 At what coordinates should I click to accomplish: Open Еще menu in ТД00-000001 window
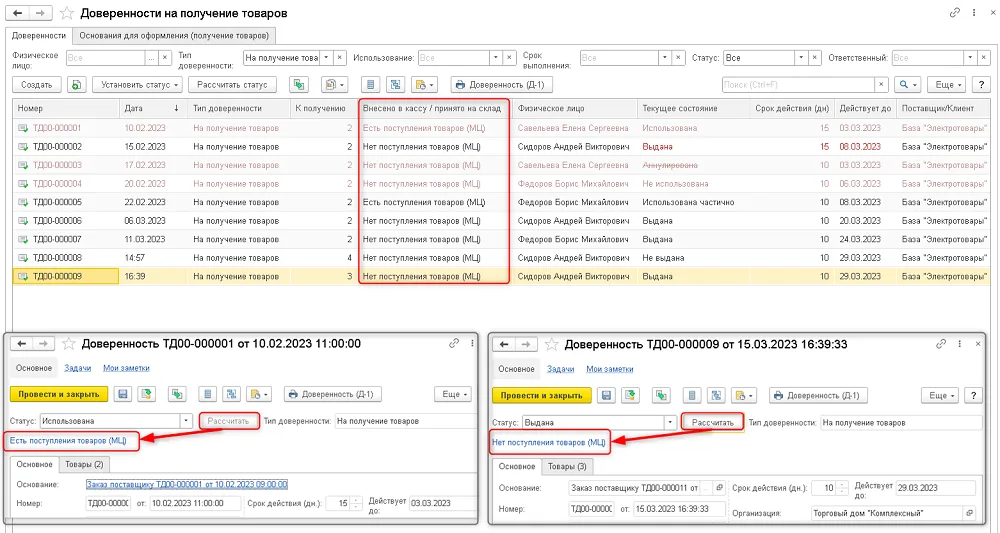(x=453, y=395)
